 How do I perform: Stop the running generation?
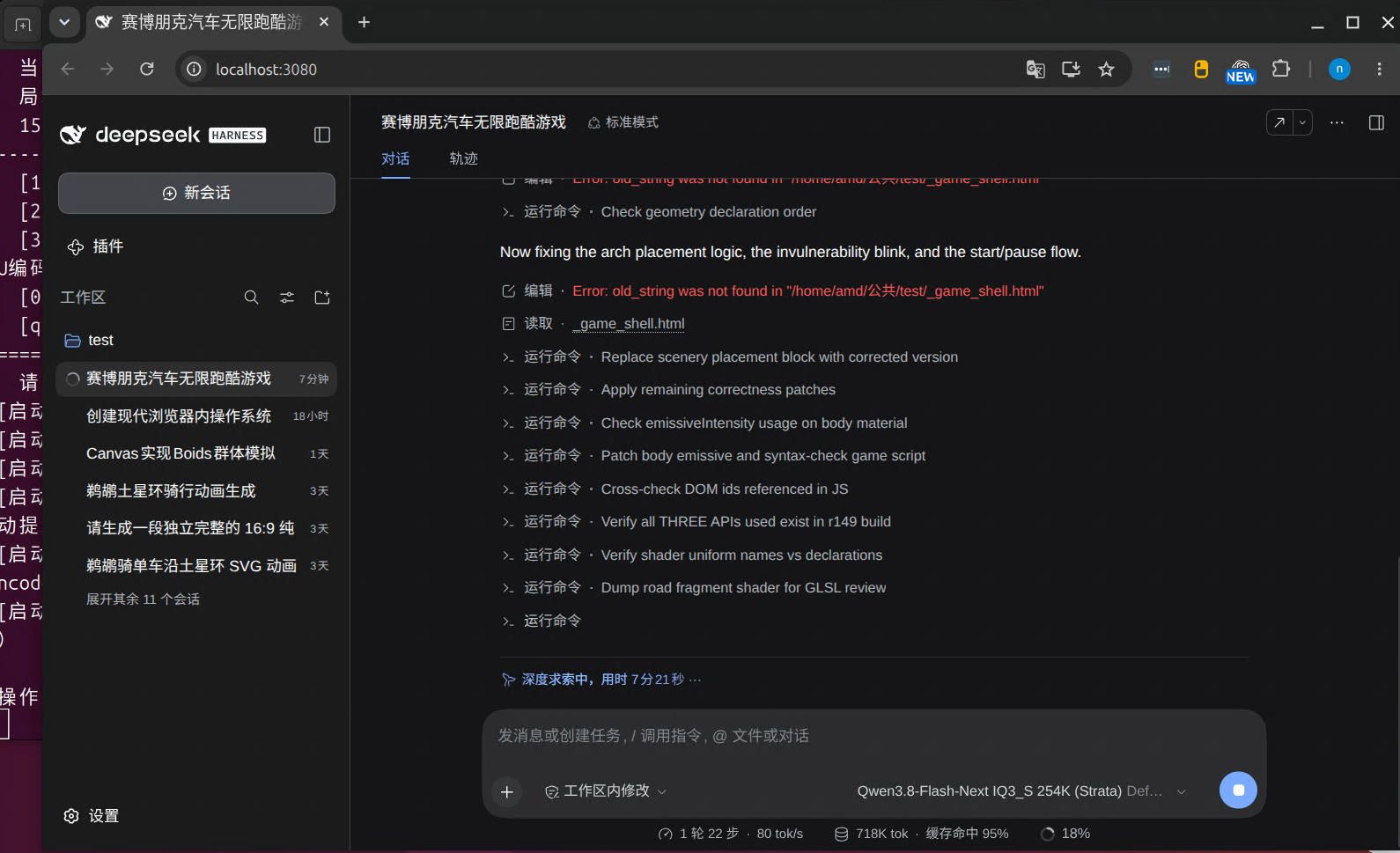click(1238, 790)
